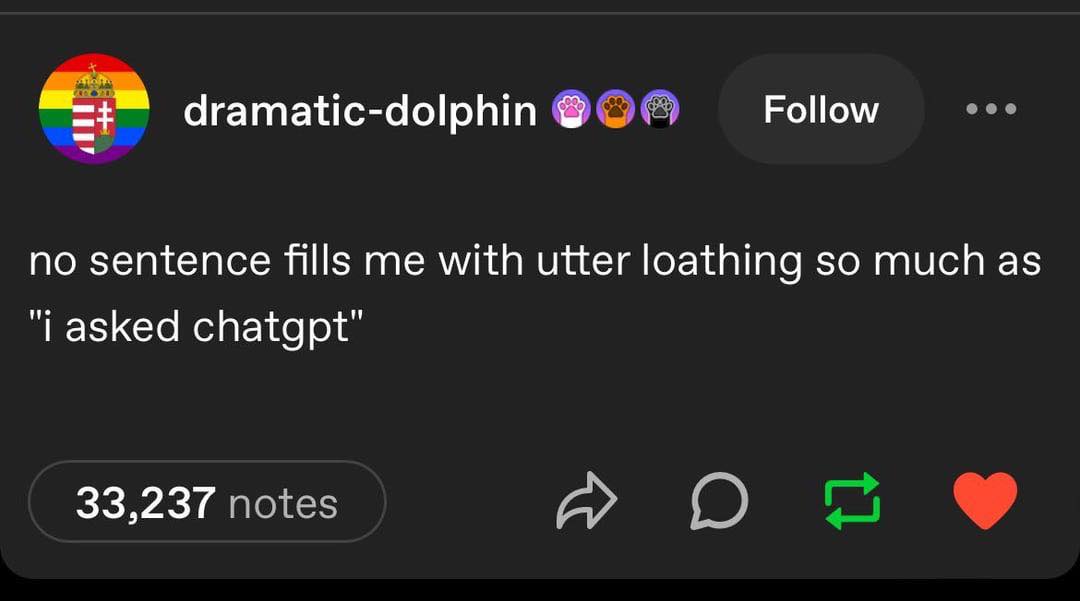This screenshot has height=601, width=1080.
Task: Open the reply speech bubble
Action: 718,501
